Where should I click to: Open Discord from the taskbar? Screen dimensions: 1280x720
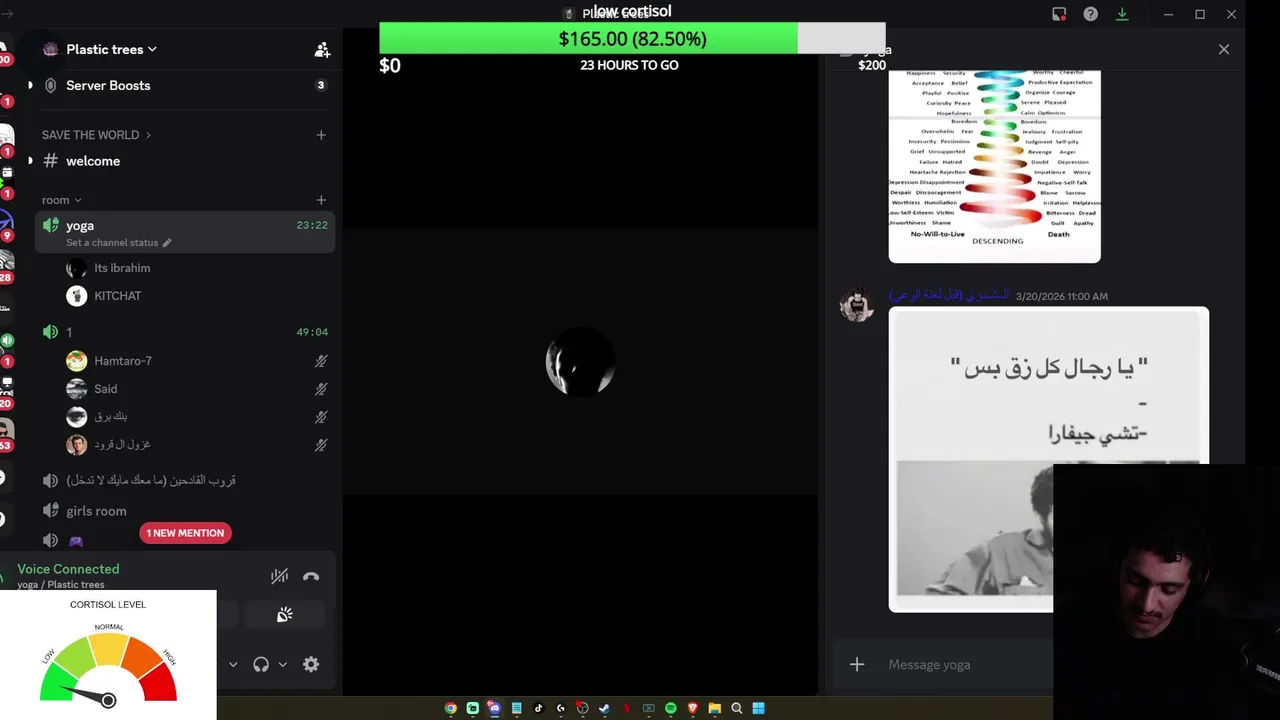point(494,708)
